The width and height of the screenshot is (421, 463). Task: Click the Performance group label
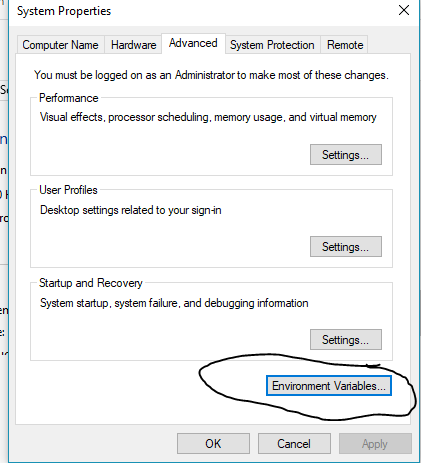[x=69, y=98]
